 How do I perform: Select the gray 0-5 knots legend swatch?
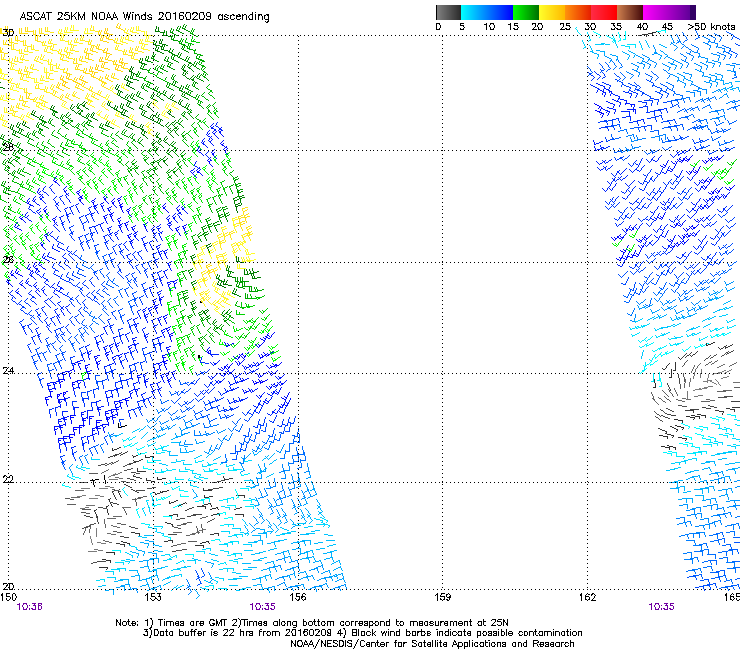448,12
